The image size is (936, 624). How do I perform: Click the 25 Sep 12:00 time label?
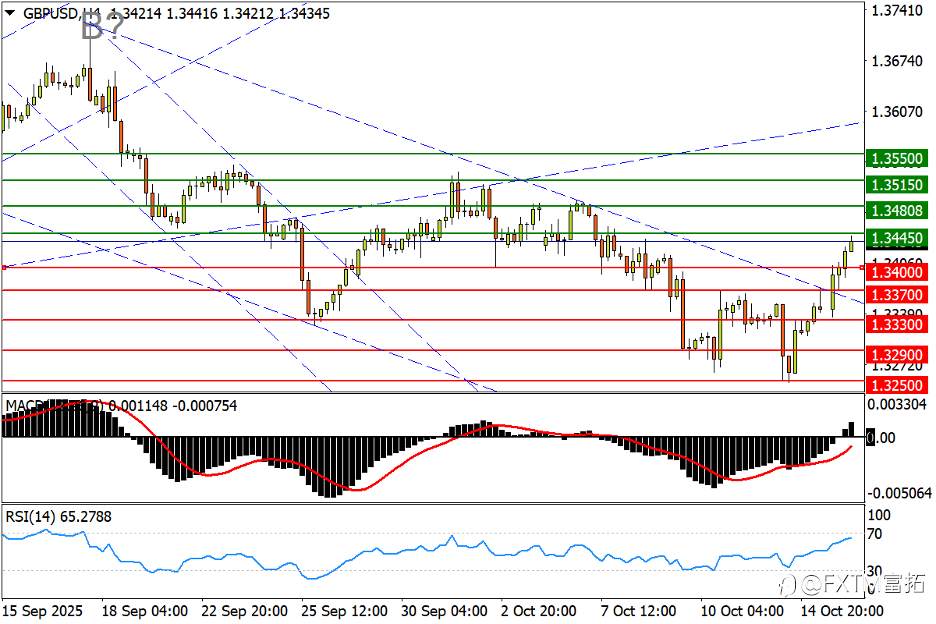(344, 611)
